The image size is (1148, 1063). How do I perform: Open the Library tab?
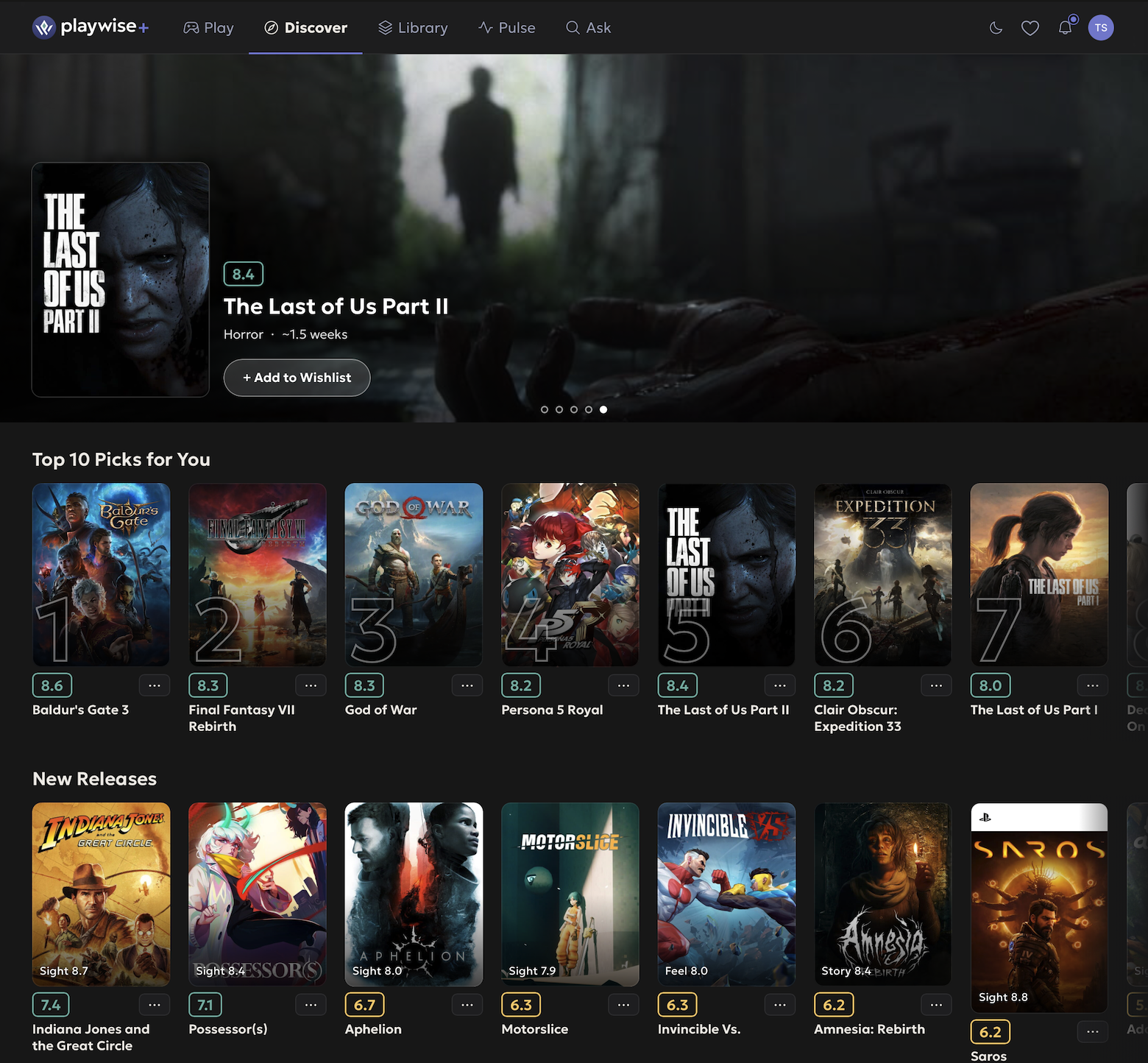coord(413,28)
